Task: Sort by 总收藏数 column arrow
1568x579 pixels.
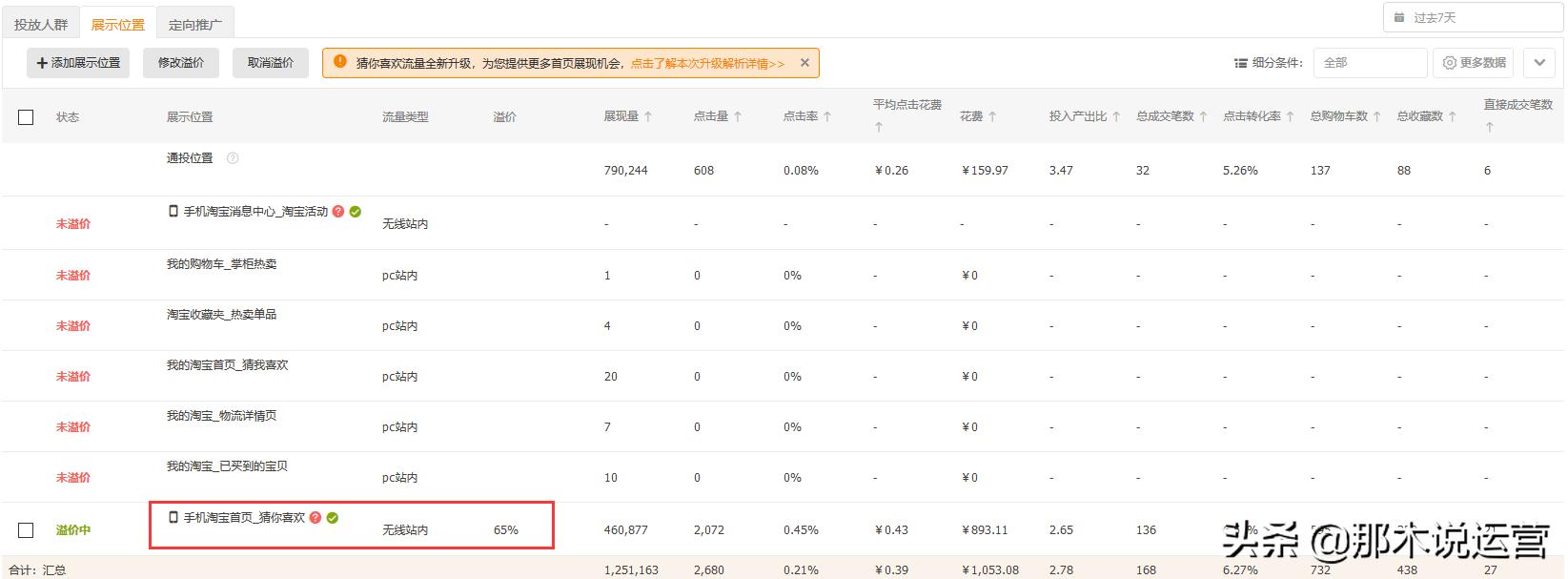Action: [1453, 116]
